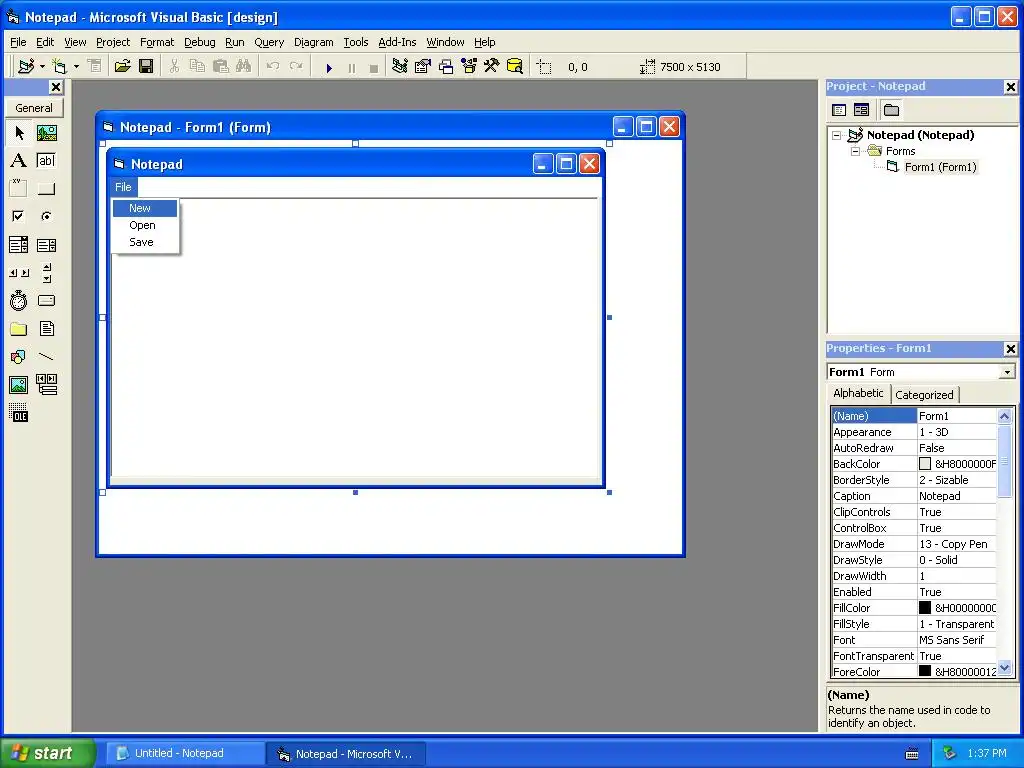The height and width of the screenshot is (768, 1024).
Task: Click the Properties scrollbar down arrow
Action: (1004, 668)
